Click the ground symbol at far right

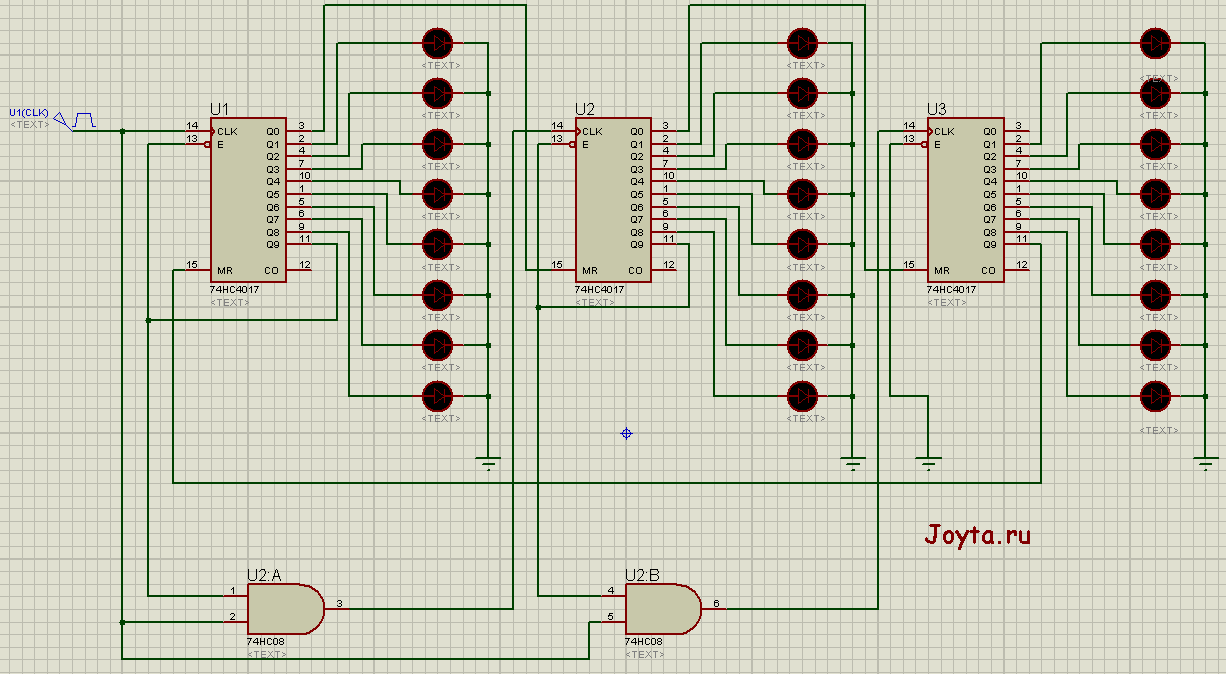(1203, 463)
